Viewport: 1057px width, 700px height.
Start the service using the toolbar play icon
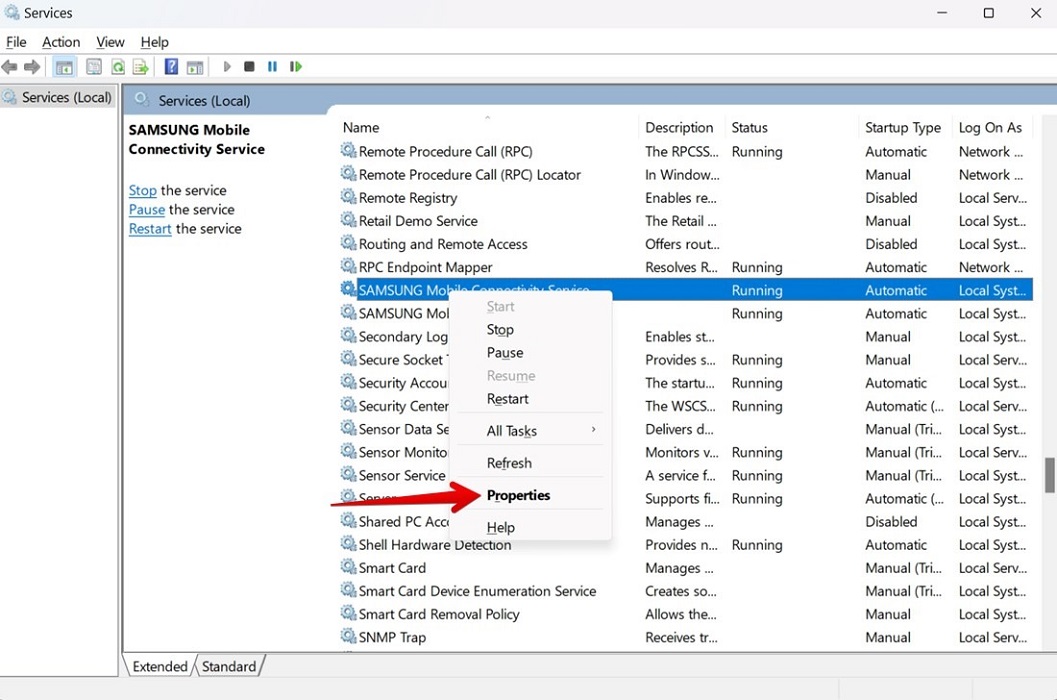(226, 66)
